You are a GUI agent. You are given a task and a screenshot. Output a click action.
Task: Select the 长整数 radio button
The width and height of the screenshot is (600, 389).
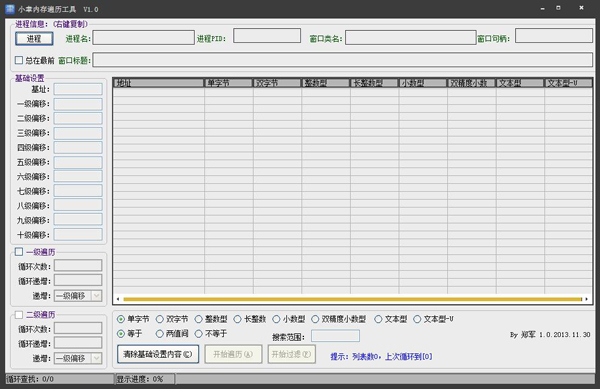(x=237, y=319)
